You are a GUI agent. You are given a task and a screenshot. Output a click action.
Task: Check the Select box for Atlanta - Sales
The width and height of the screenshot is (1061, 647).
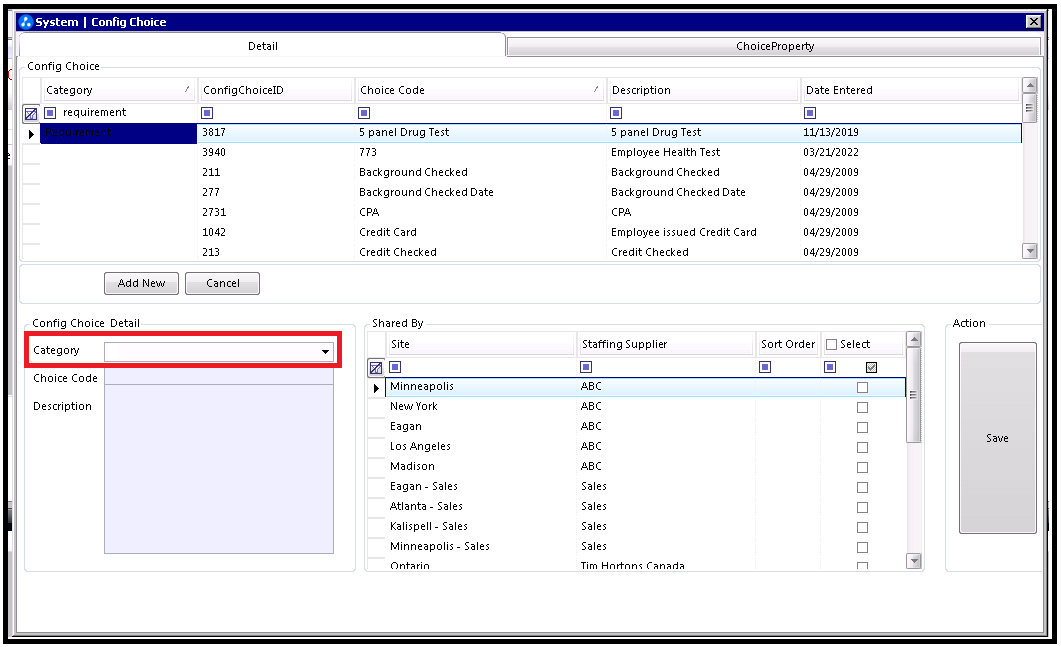point(862,508)
